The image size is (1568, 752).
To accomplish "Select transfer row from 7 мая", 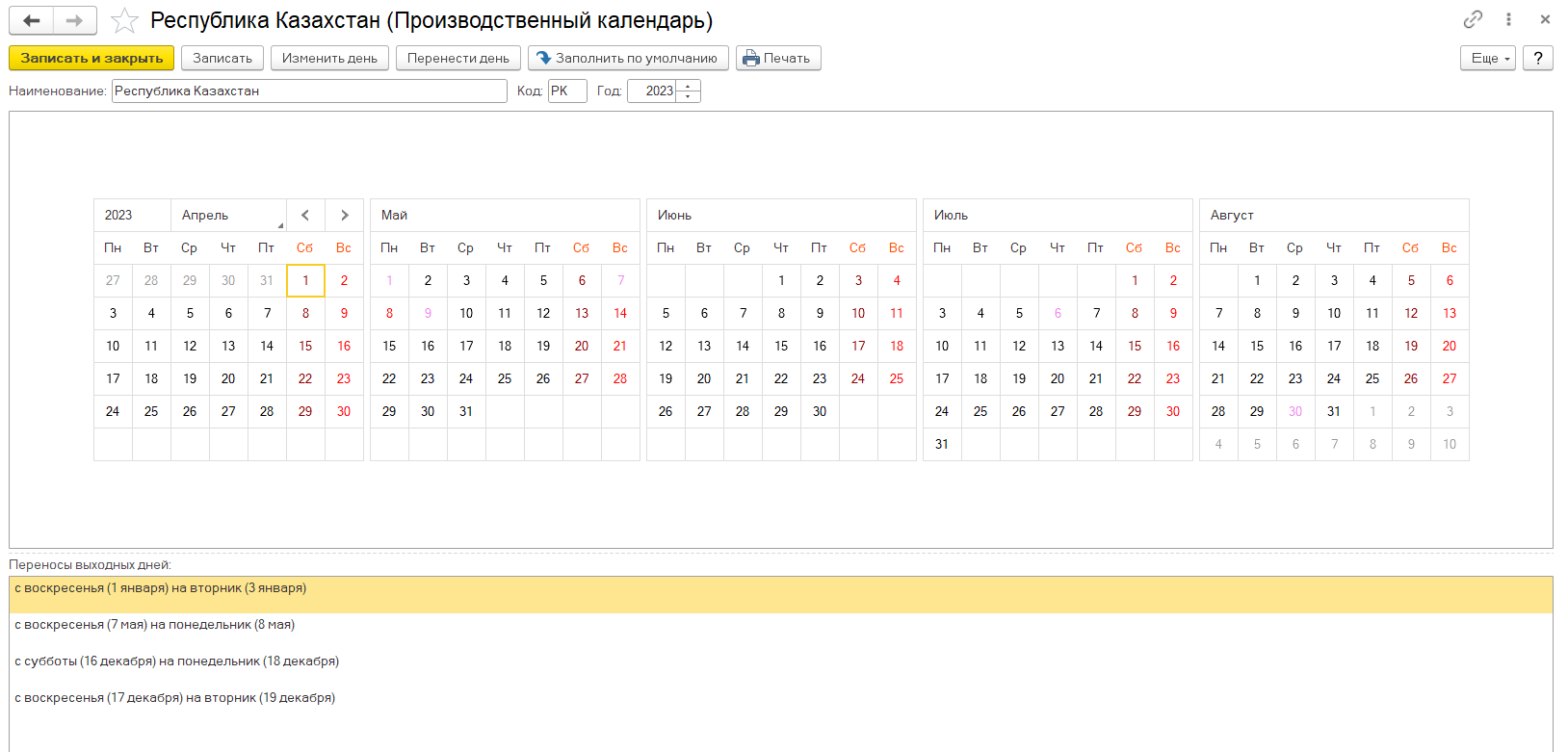I will click(x=781, y=631).
